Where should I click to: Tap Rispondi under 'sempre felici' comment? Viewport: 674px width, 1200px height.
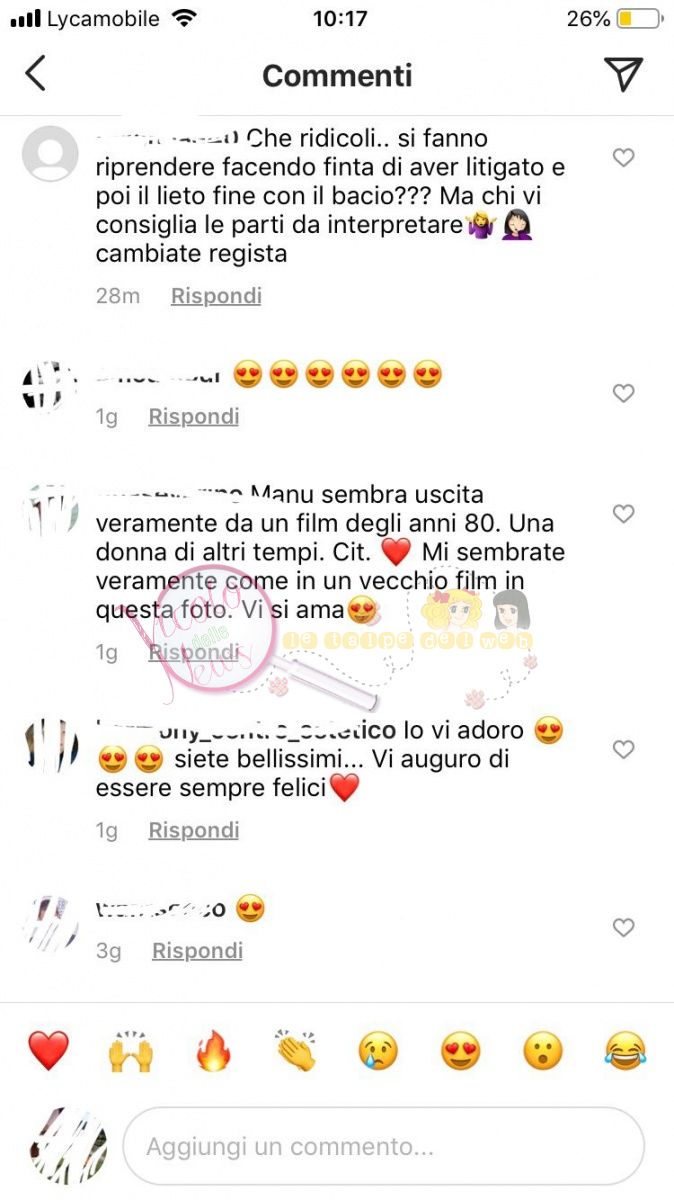pyautogui.click(x=194, y=830)
